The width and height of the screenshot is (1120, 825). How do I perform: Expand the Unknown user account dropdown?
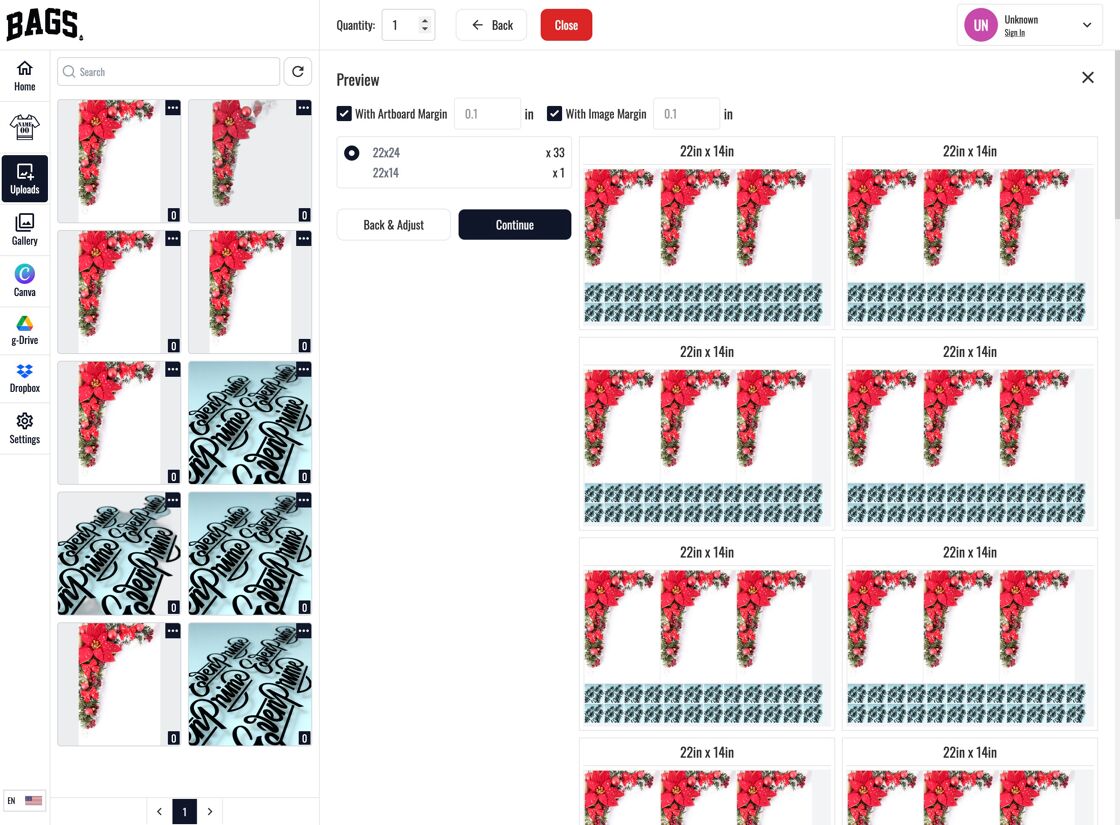tap(1086, 25)
